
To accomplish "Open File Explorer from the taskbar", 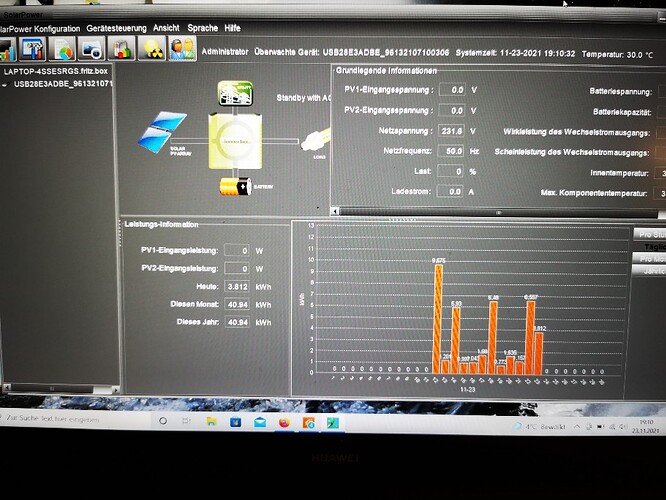I will pos(211,421).
